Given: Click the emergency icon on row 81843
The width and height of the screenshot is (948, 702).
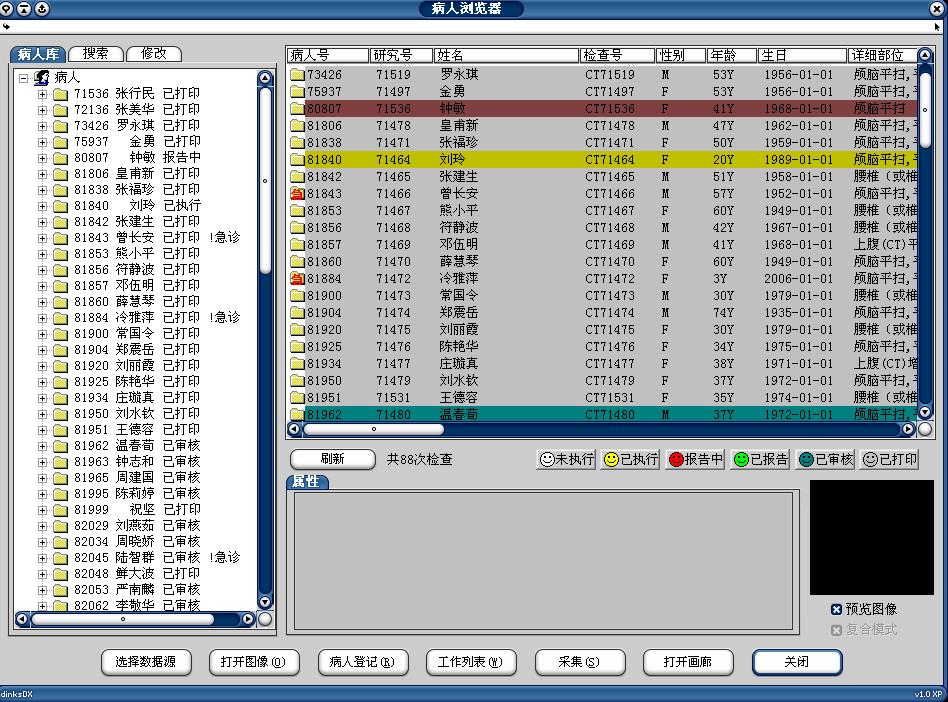Looking at the screenshot, I should (x=297, y=194).
